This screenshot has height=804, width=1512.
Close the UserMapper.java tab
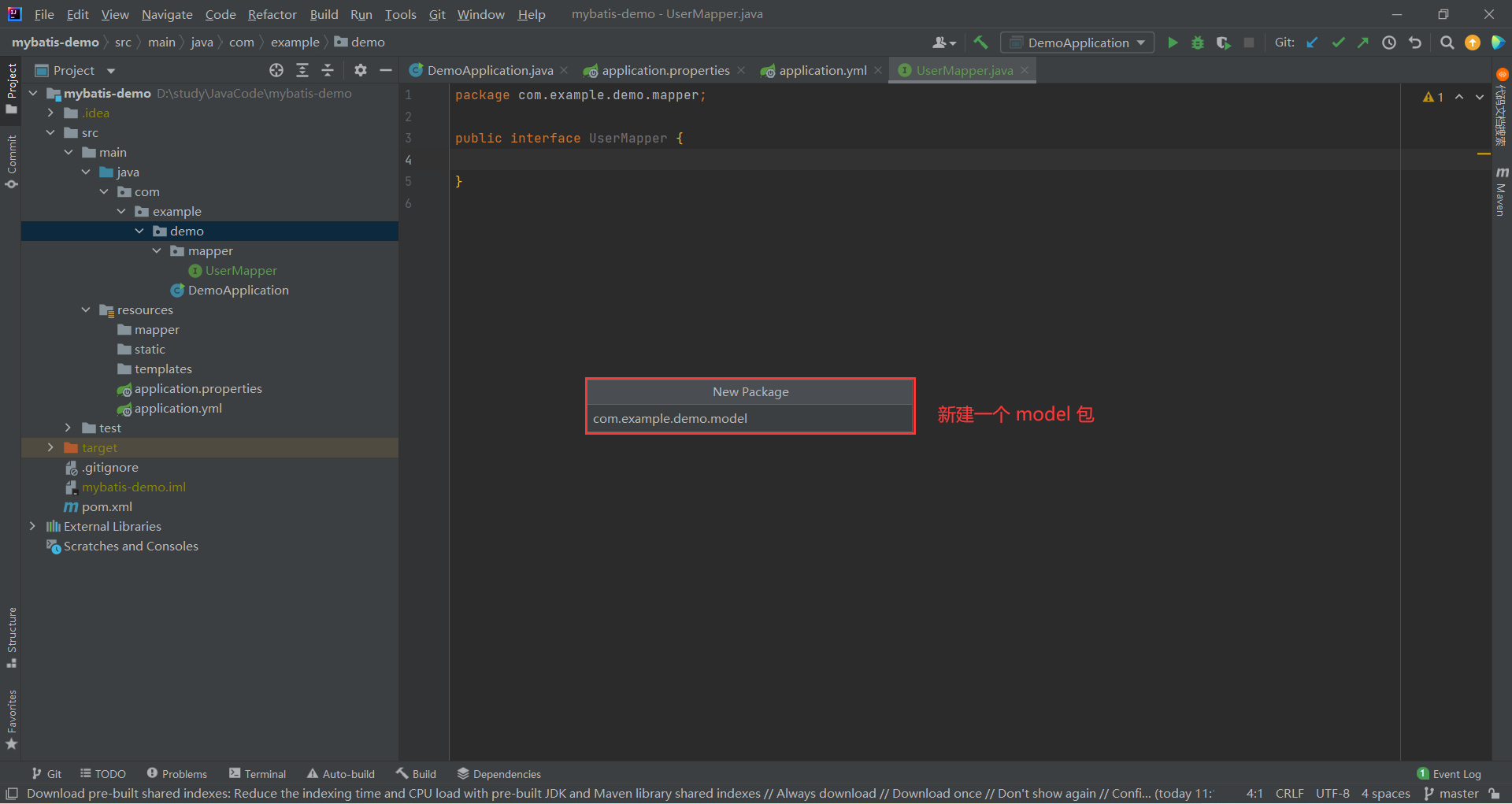coord(1025,70)
